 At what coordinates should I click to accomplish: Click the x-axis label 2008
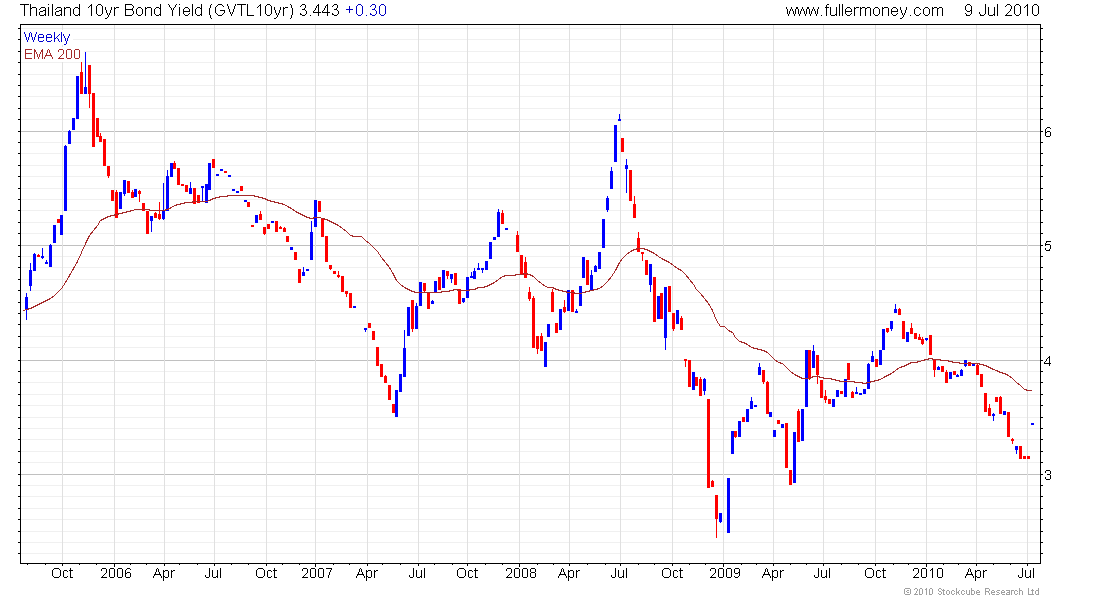point(521,573)
